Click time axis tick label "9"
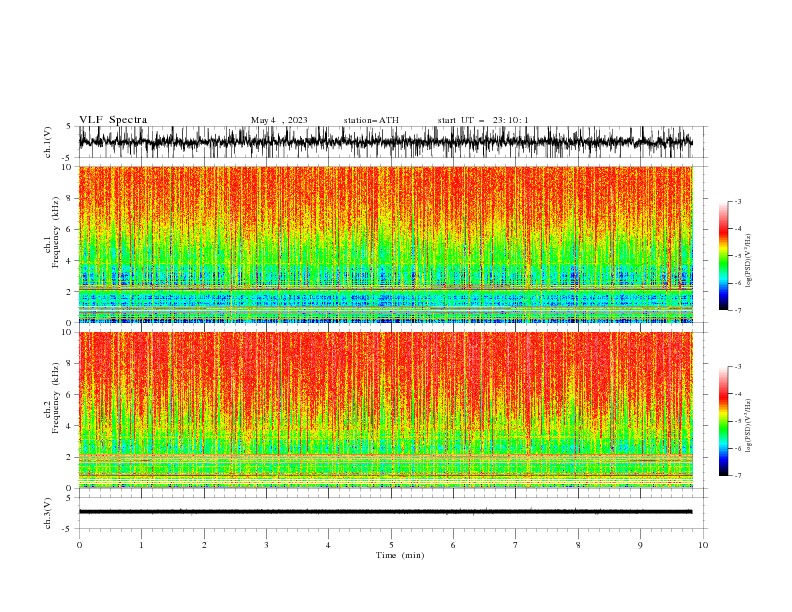 pyautogui.click(x=640, y=545)
